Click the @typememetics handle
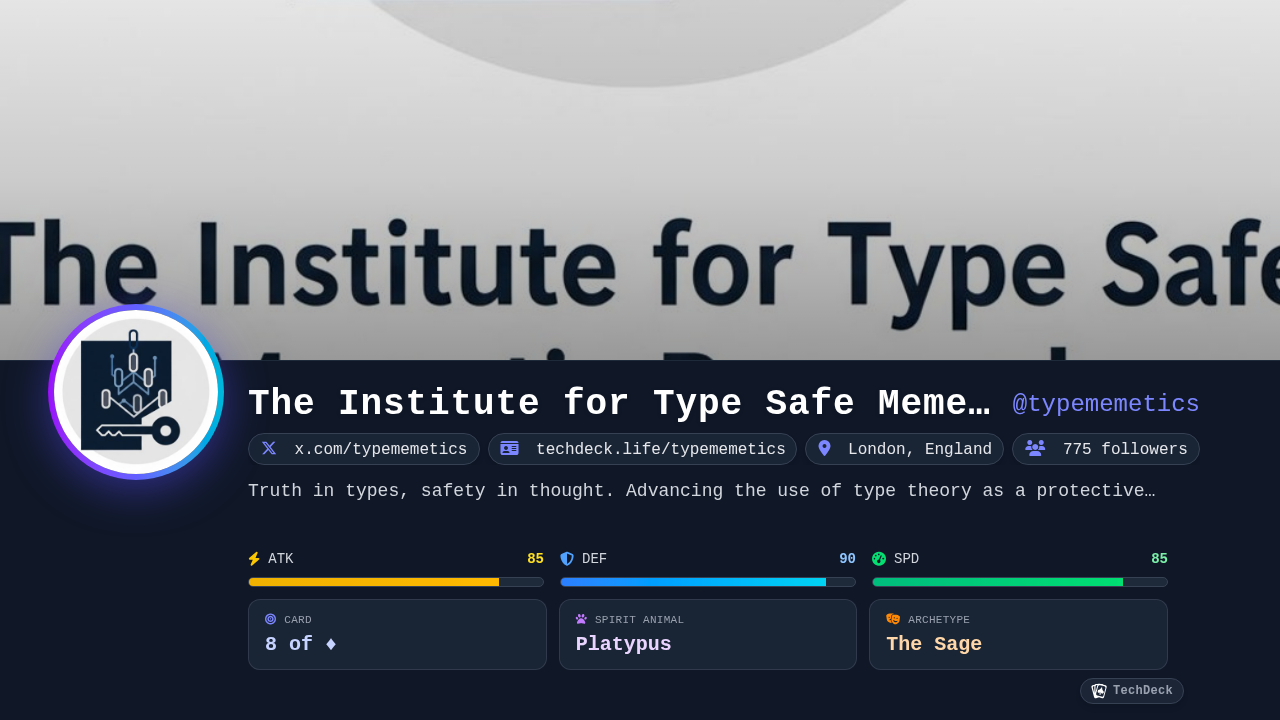Image resolution: width=1280 pixels, height=720 pixels. click(x=1105, y=404)
